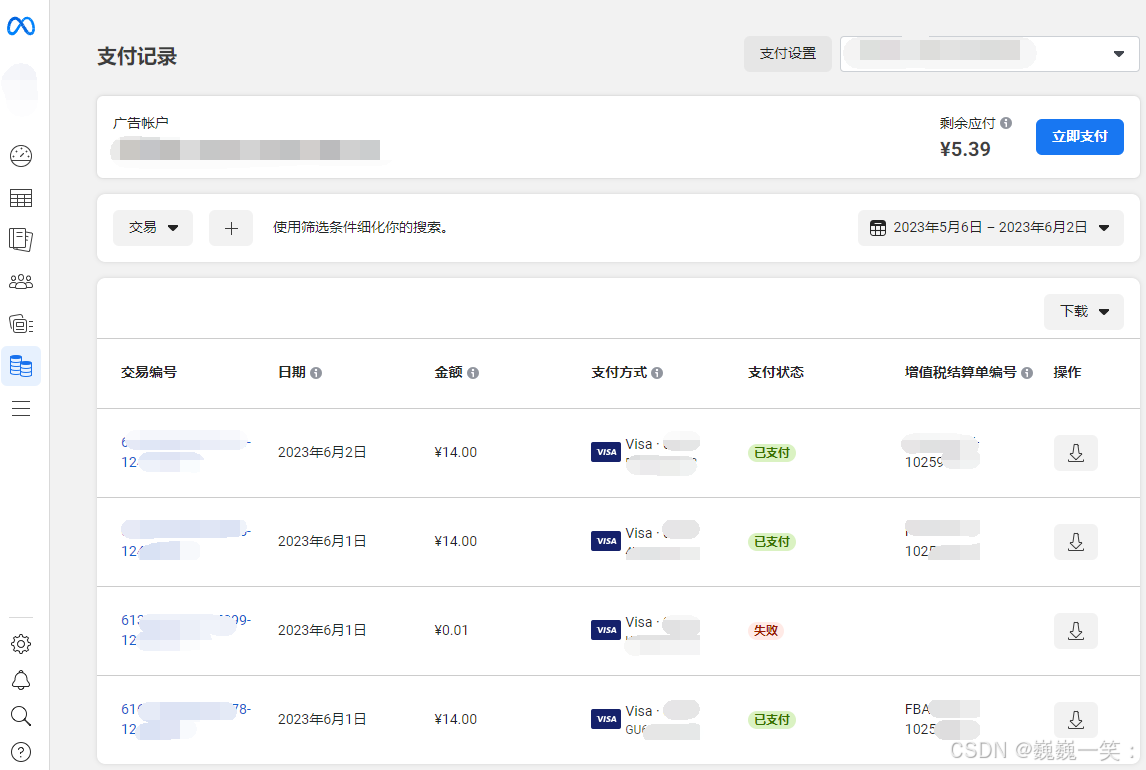This screenshot has width=1146, height=770.
Task: Click the info icon beside 增值税结算单编号
Action: [1027, 373]
